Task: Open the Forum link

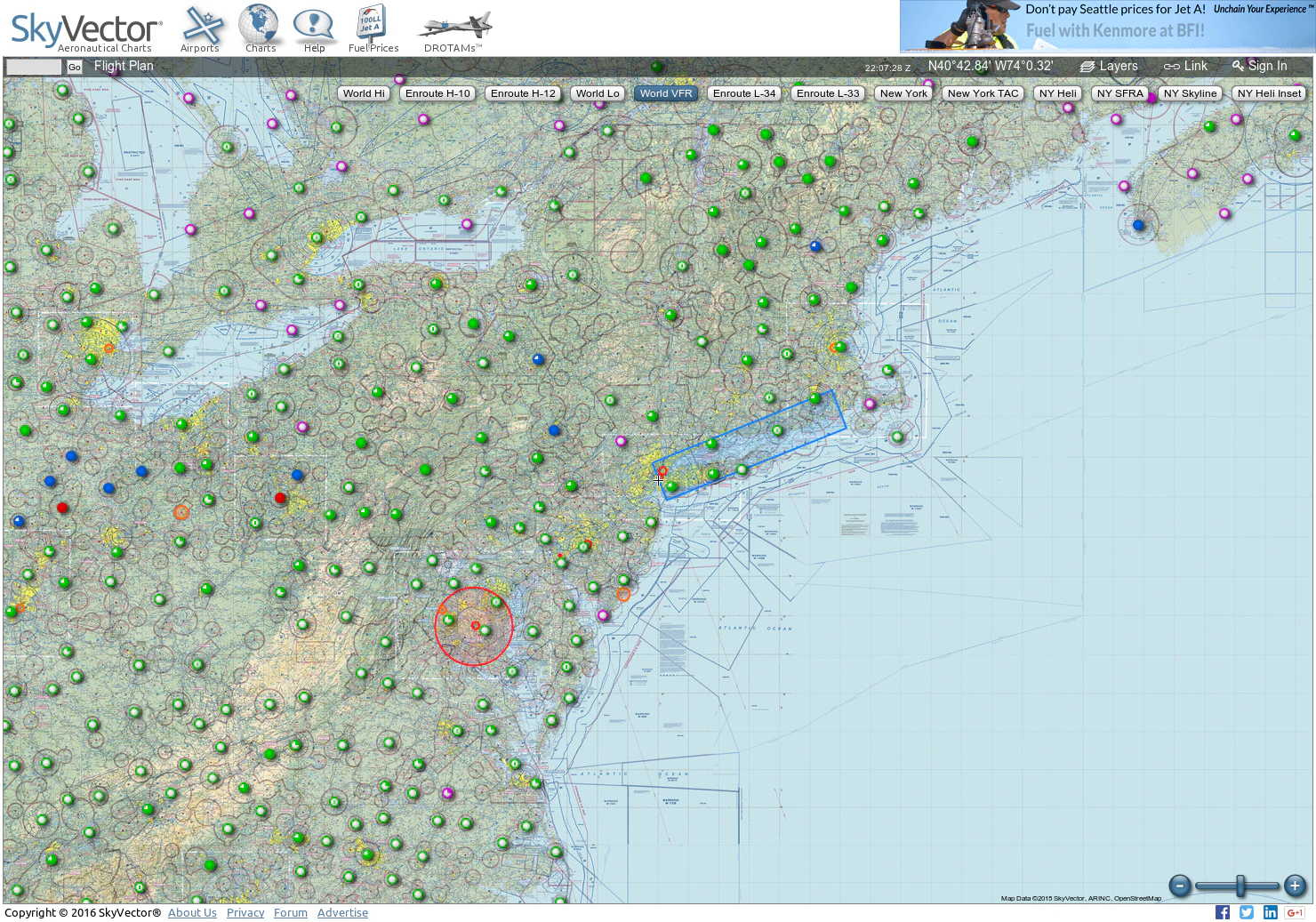Action: 291,912
